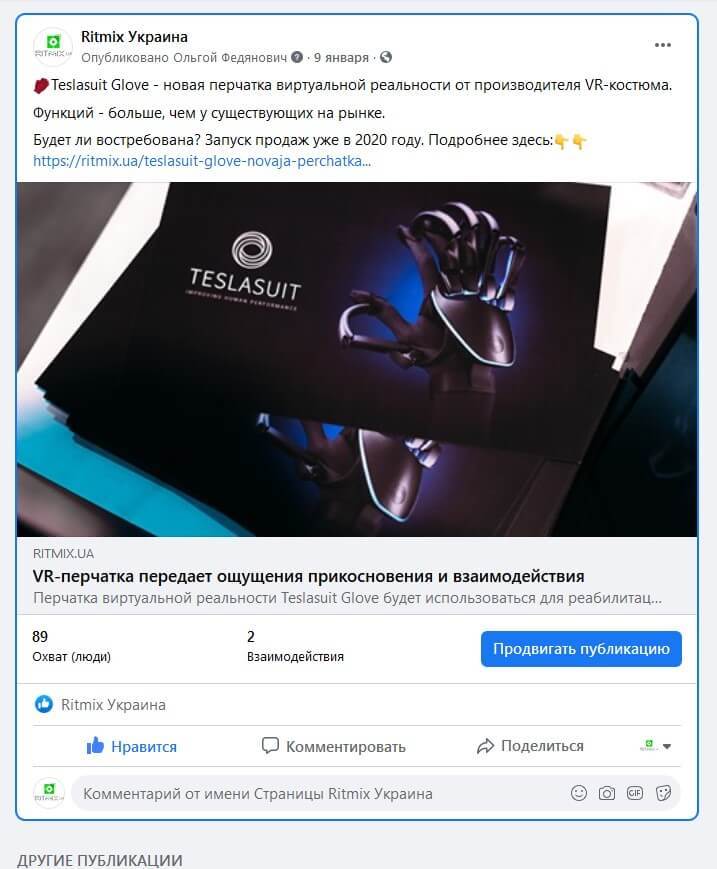717x869 pixels.
Task: Click the comment input field
Action: point(321,794)
